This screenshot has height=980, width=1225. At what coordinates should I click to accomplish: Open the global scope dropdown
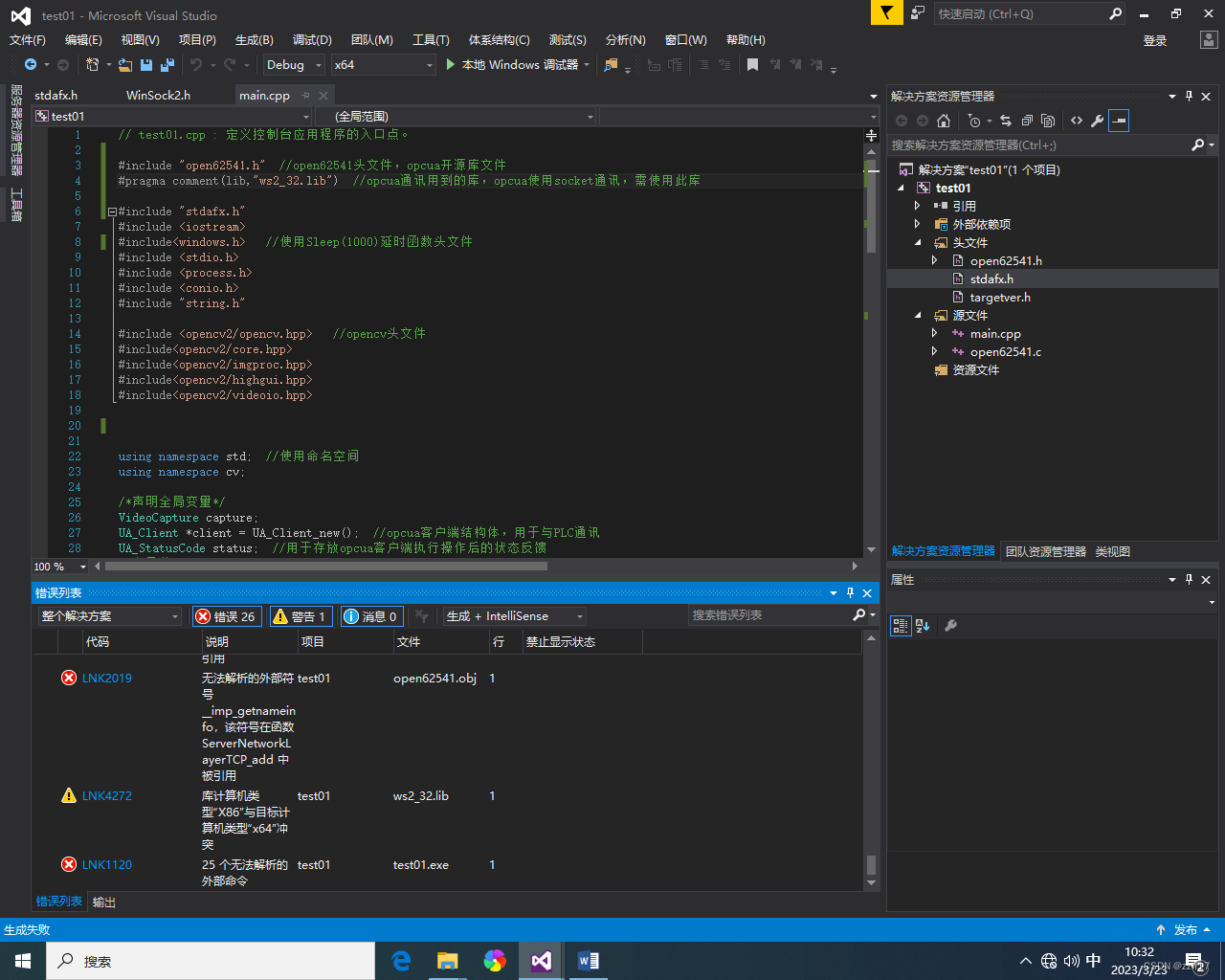point(456,116)
